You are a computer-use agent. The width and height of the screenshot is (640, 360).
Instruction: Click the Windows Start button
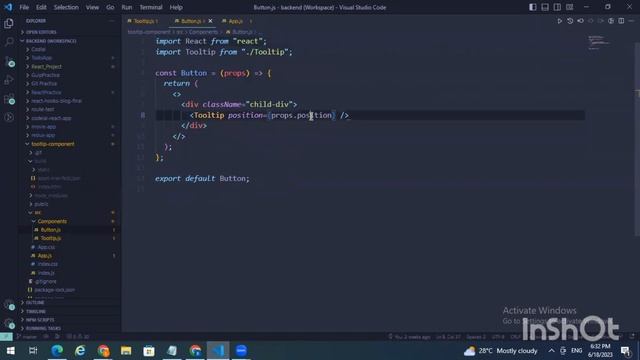pyautogui.click(x=11, y=351)
